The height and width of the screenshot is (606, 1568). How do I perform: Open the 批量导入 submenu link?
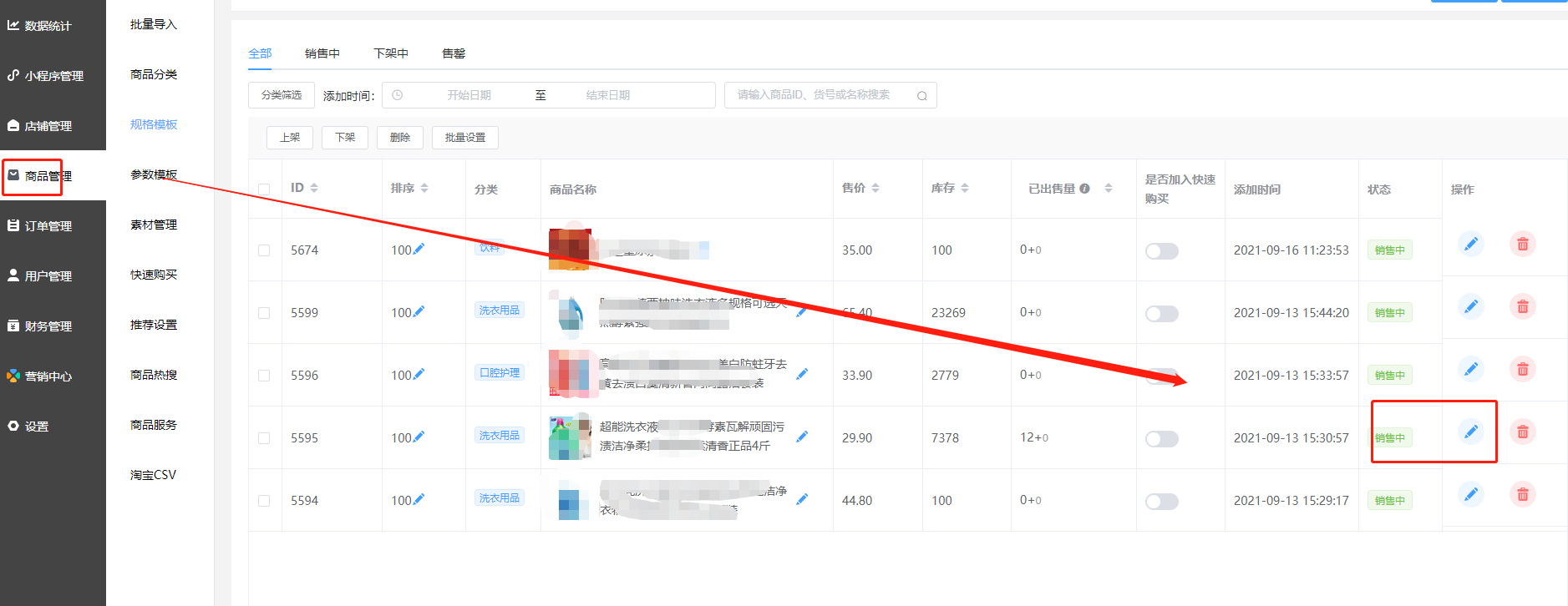tap(154, 24)
